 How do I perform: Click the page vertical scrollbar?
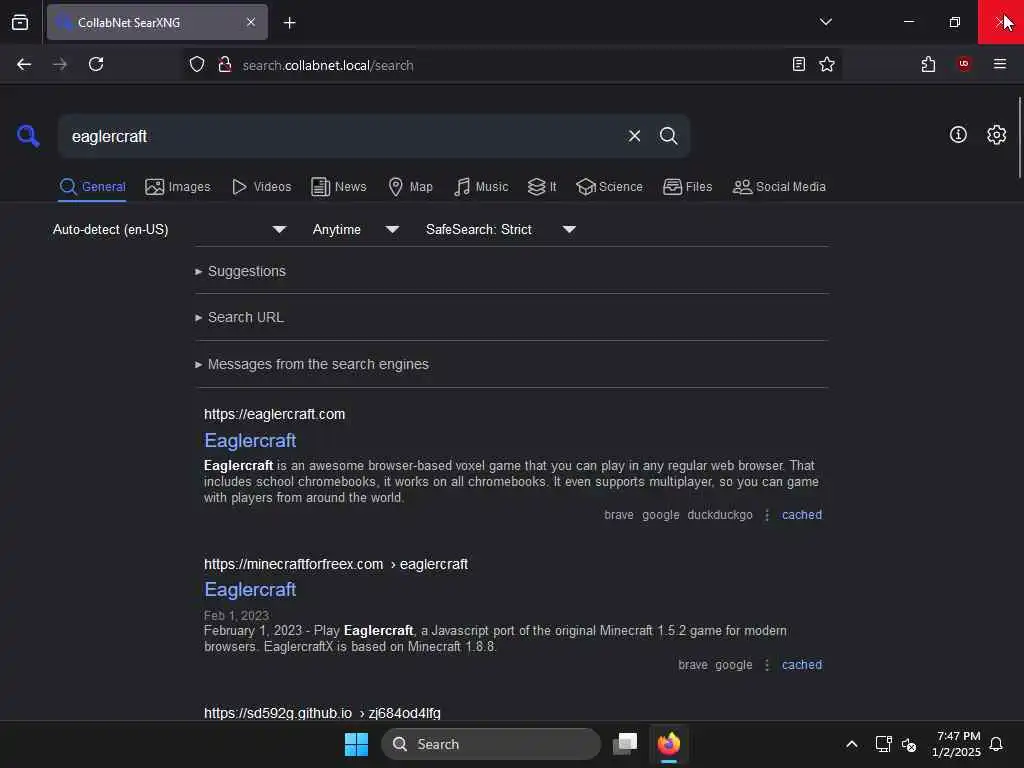[1019, 137]
